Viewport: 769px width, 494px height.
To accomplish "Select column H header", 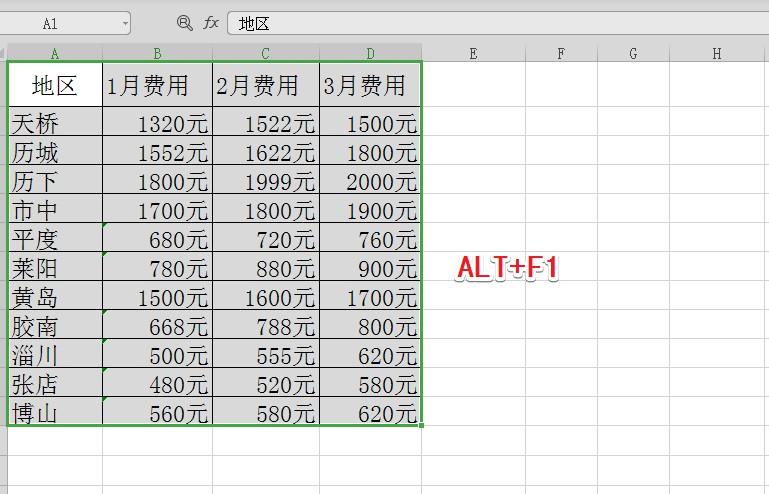I will point(717,53).
